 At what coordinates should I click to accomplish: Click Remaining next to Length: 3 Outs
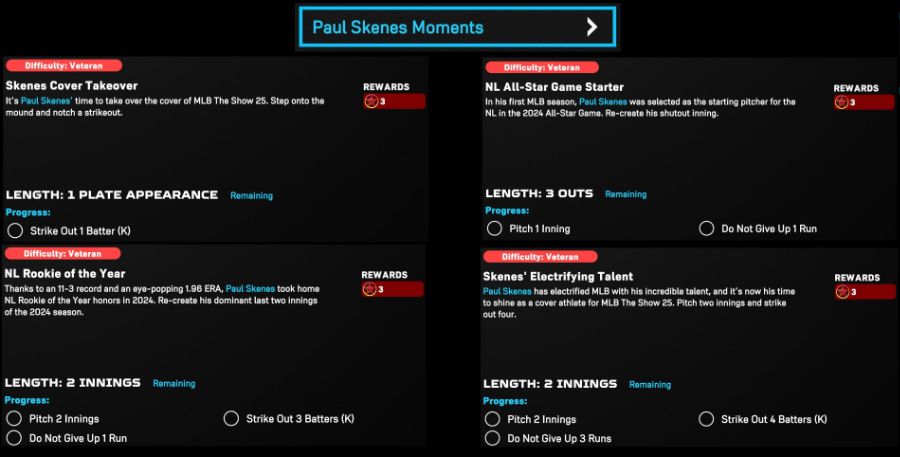click(626, 195)
